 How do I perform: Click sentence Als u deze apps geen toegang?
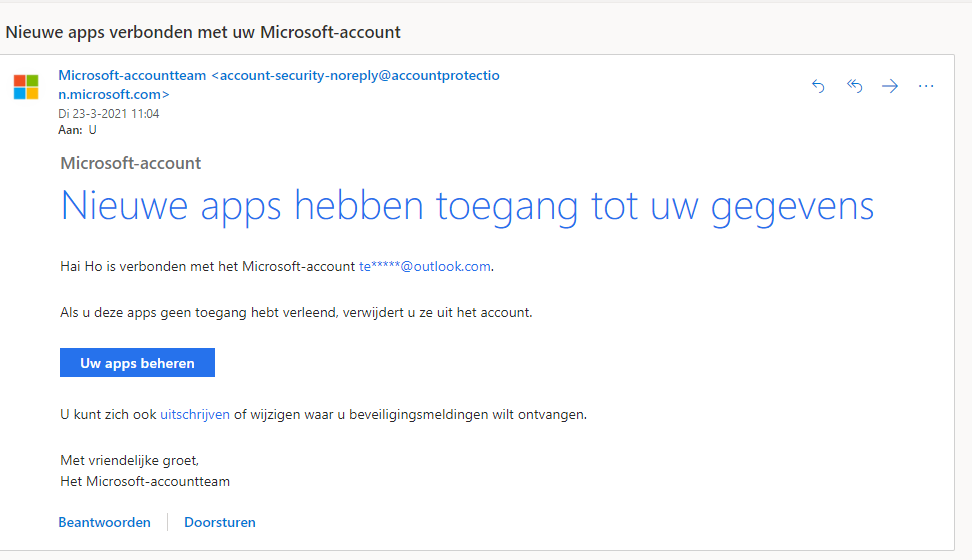click(x=296, y=313)
